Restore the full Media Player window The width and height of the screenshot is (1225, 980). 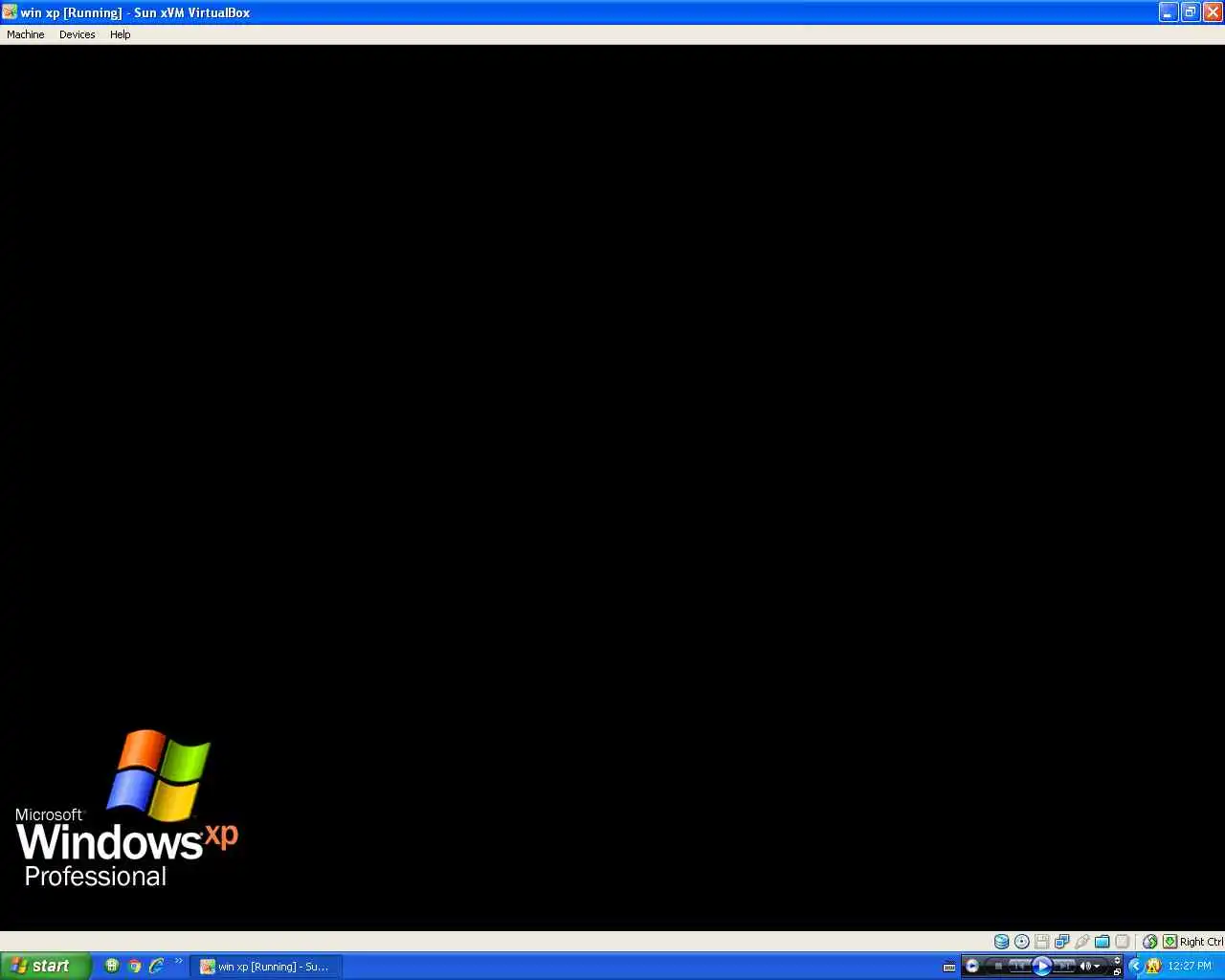1117,972
